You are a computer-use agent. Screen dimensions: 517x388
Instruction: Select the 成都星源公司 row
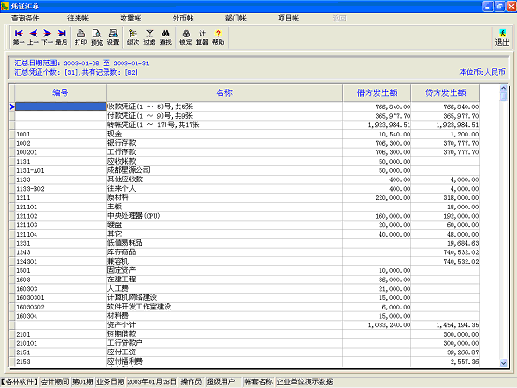(x=247, y=170)
